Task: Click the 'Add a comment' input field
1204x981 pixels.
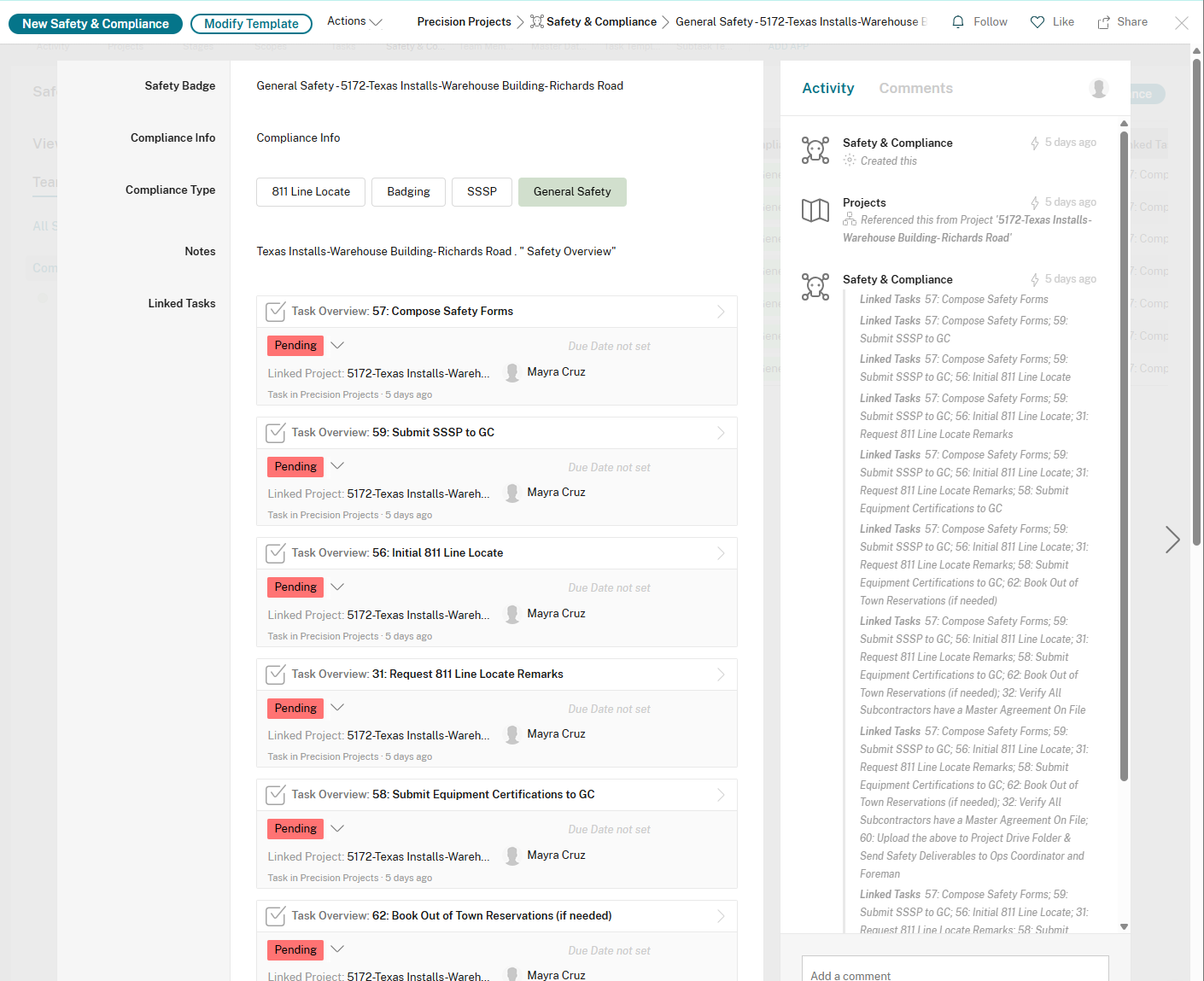Action: pyautogui.click(x=955, y=973)
